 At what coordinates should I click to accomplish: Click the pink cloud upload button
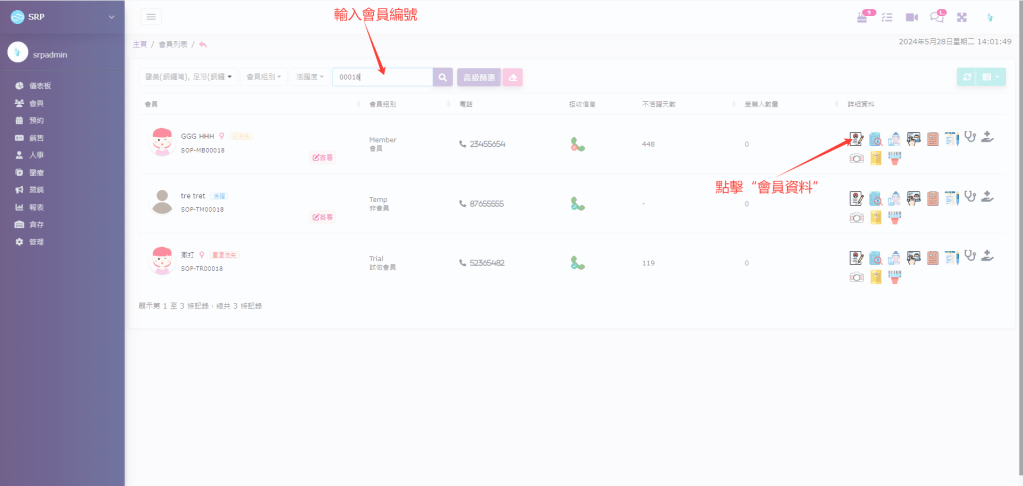click(512, 77)
